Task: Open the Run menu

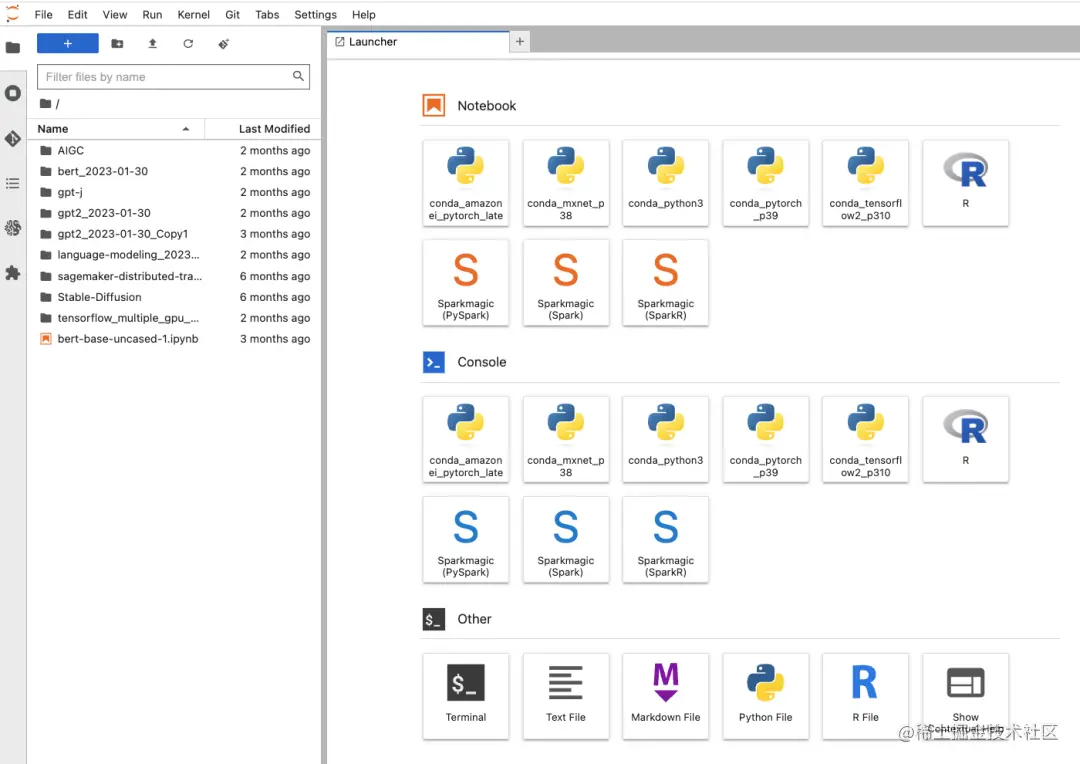Action: coord(152,14)
